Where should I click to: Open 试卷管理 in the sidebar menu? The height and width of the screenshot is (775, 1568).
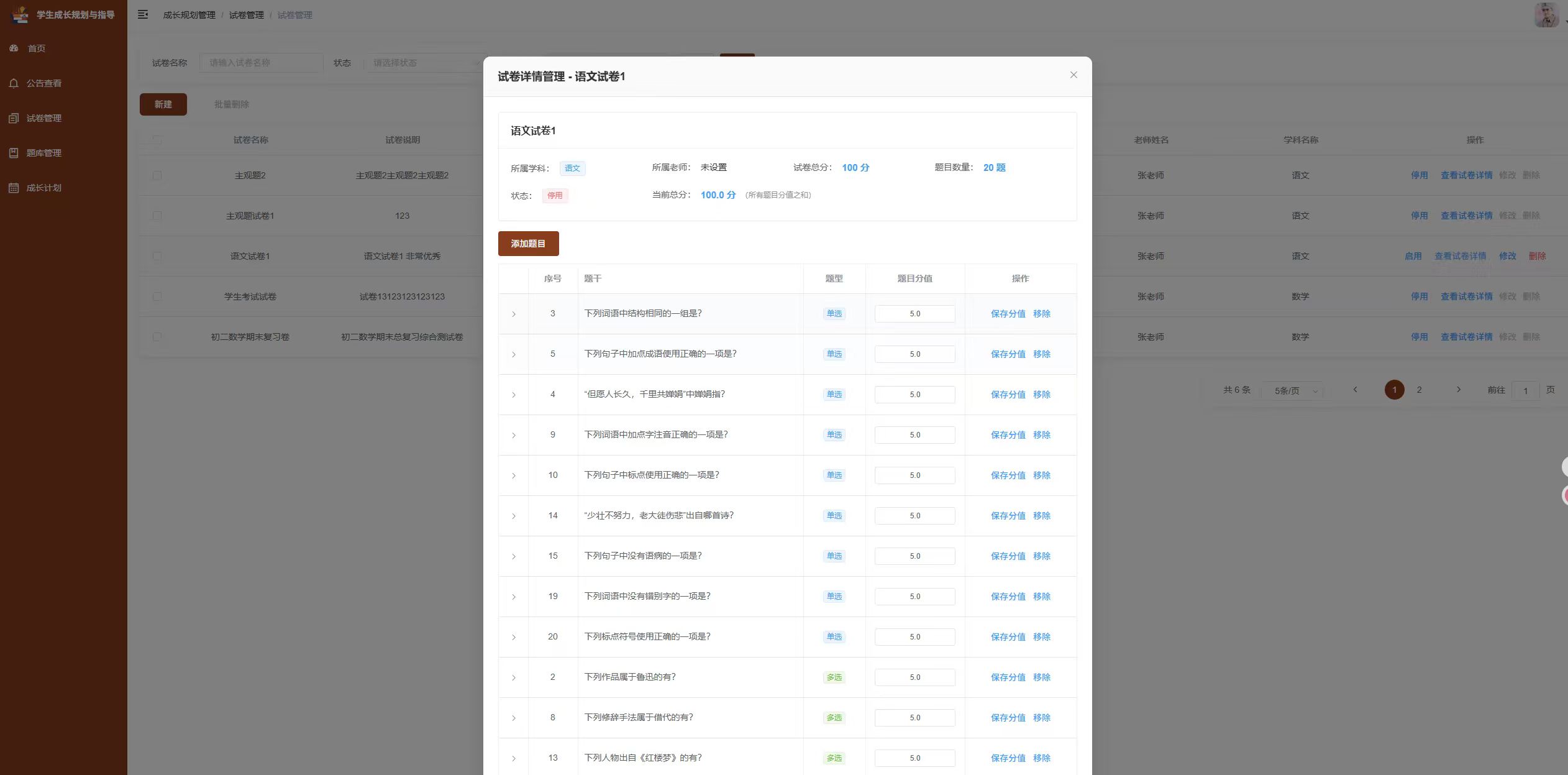[43, 118]
